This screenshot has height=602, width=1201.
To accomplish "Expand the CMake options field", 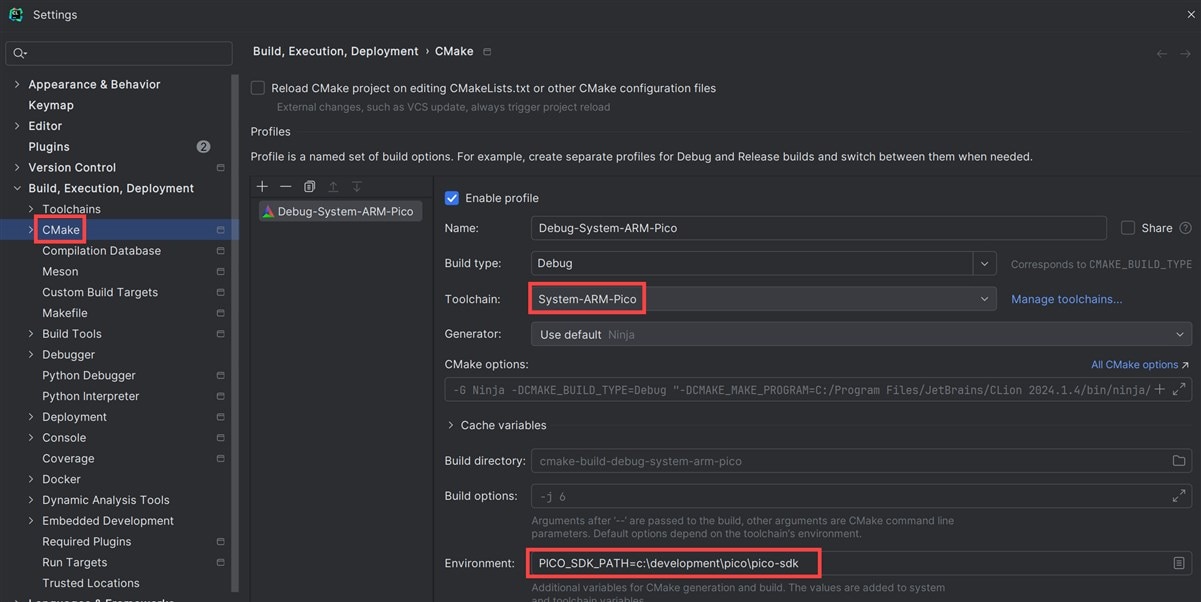I will point(1179,389).
